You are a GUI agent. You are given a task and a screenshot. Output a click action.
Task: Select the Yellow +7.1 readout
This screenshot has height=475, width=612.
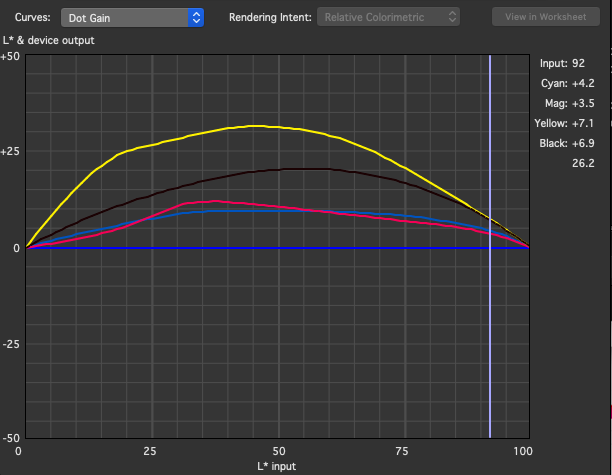(569, 123)
